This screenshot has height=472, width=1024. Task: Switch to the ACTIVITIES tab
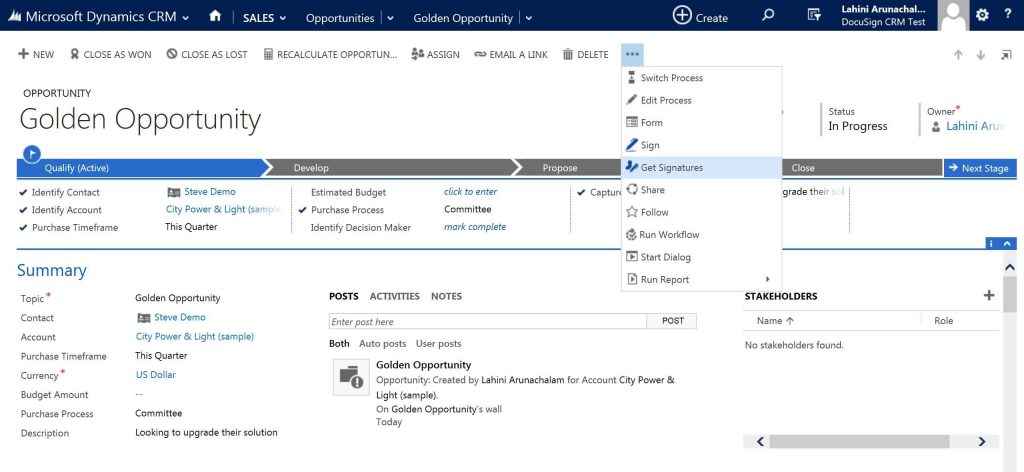[394, 296]
